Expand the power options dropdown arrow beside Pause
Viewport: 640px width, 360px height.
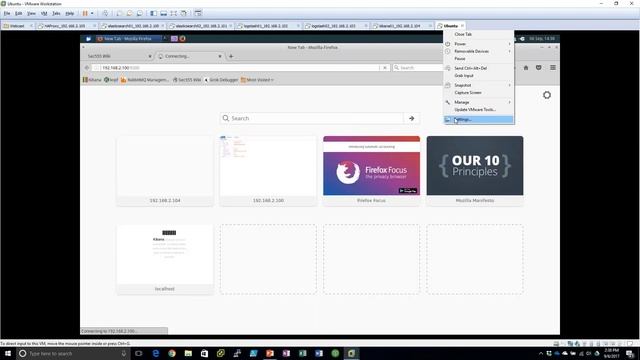click(x=92, y=13)
